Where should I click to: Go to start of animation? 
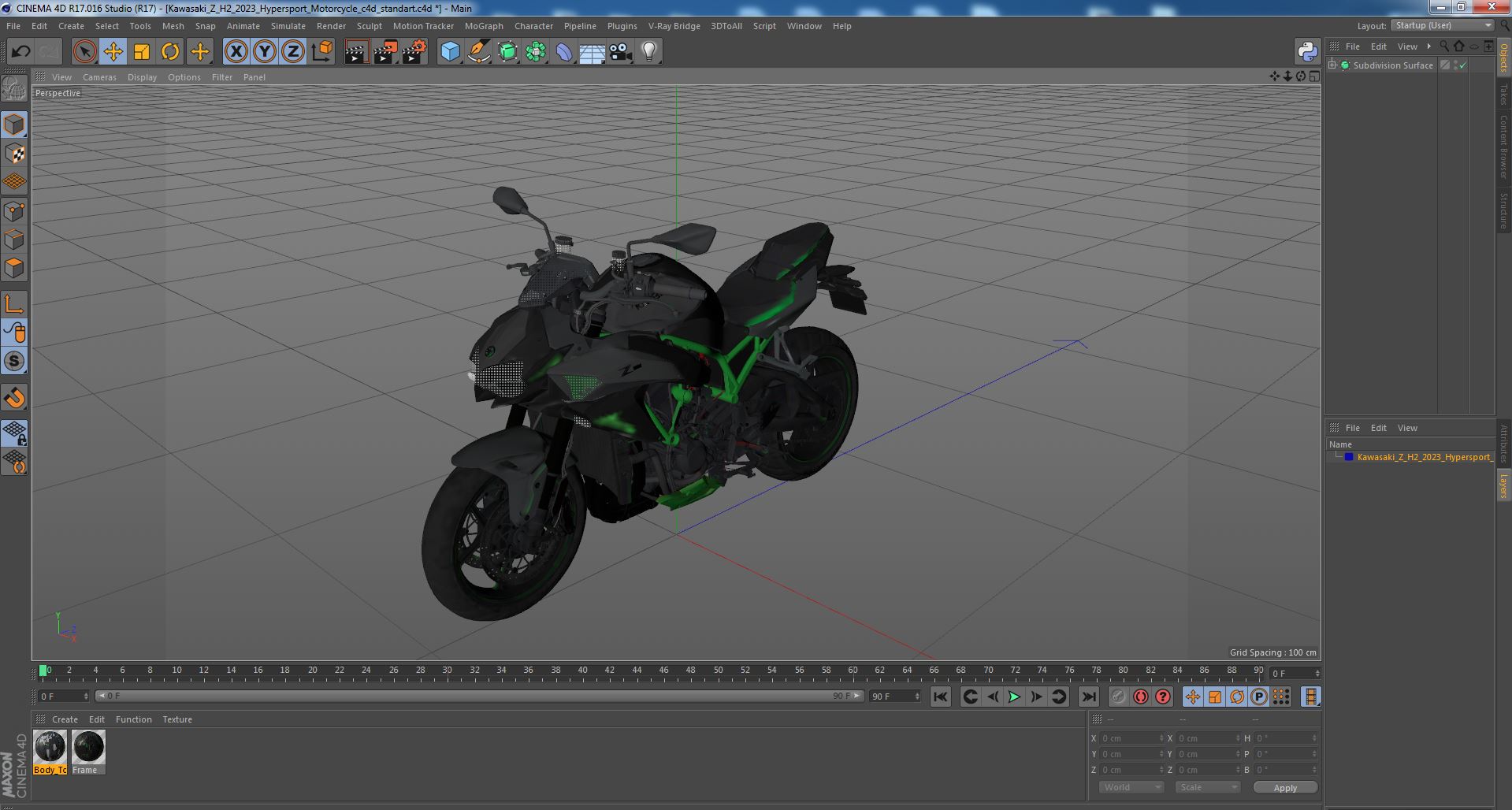pos(940,697)
